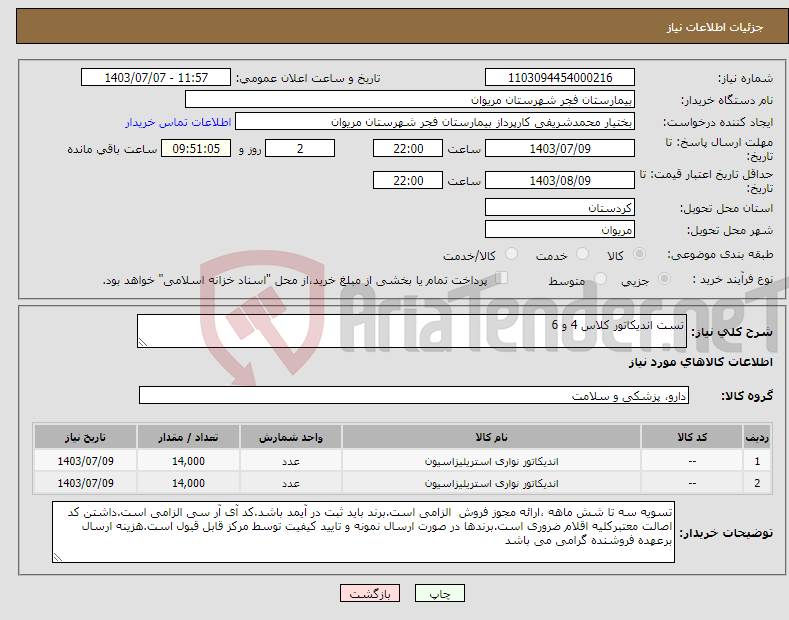789x620 pixels.
Task: Click general description textarea تست اندیکاتور
Action: pyautogui.click(x=412, y=331)
